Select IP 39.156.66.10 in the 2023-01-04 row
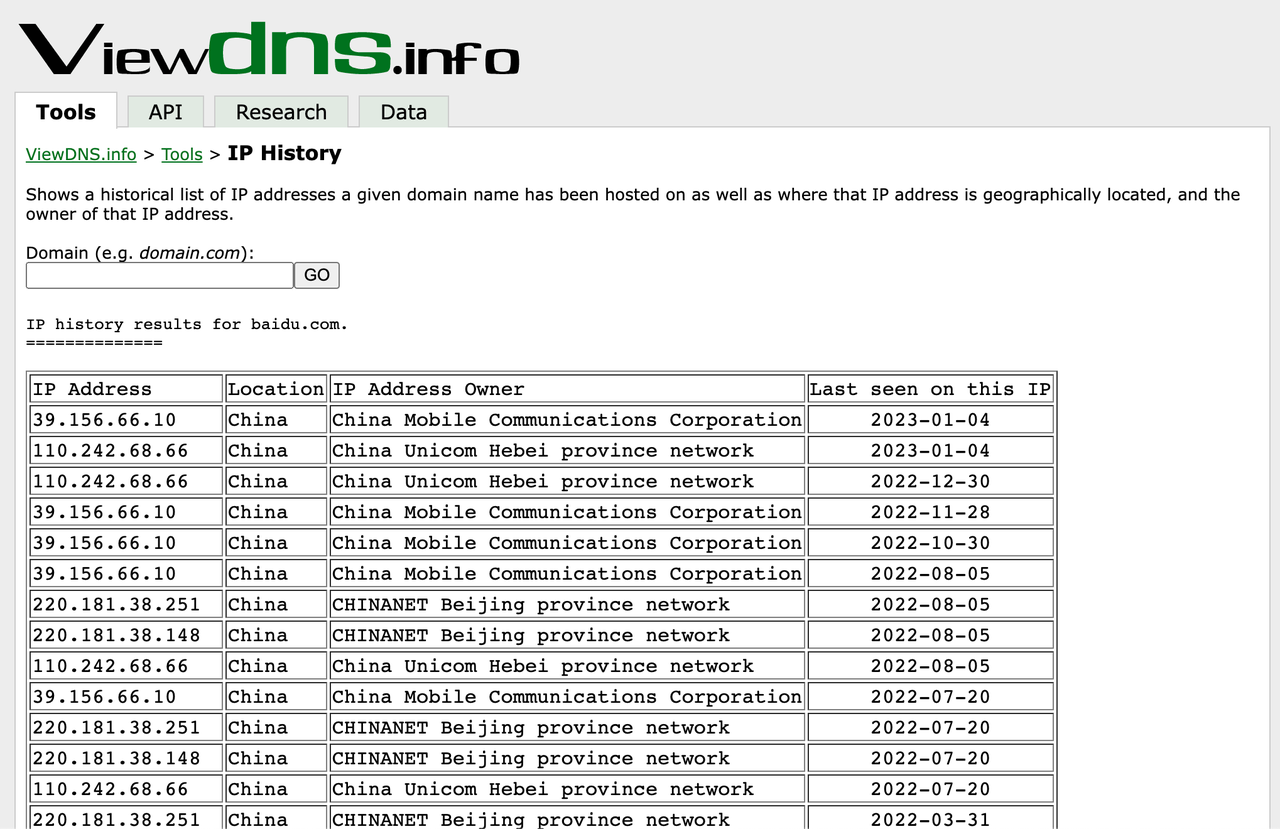Screen dimensions: 1280x829 tap(126, 420)
